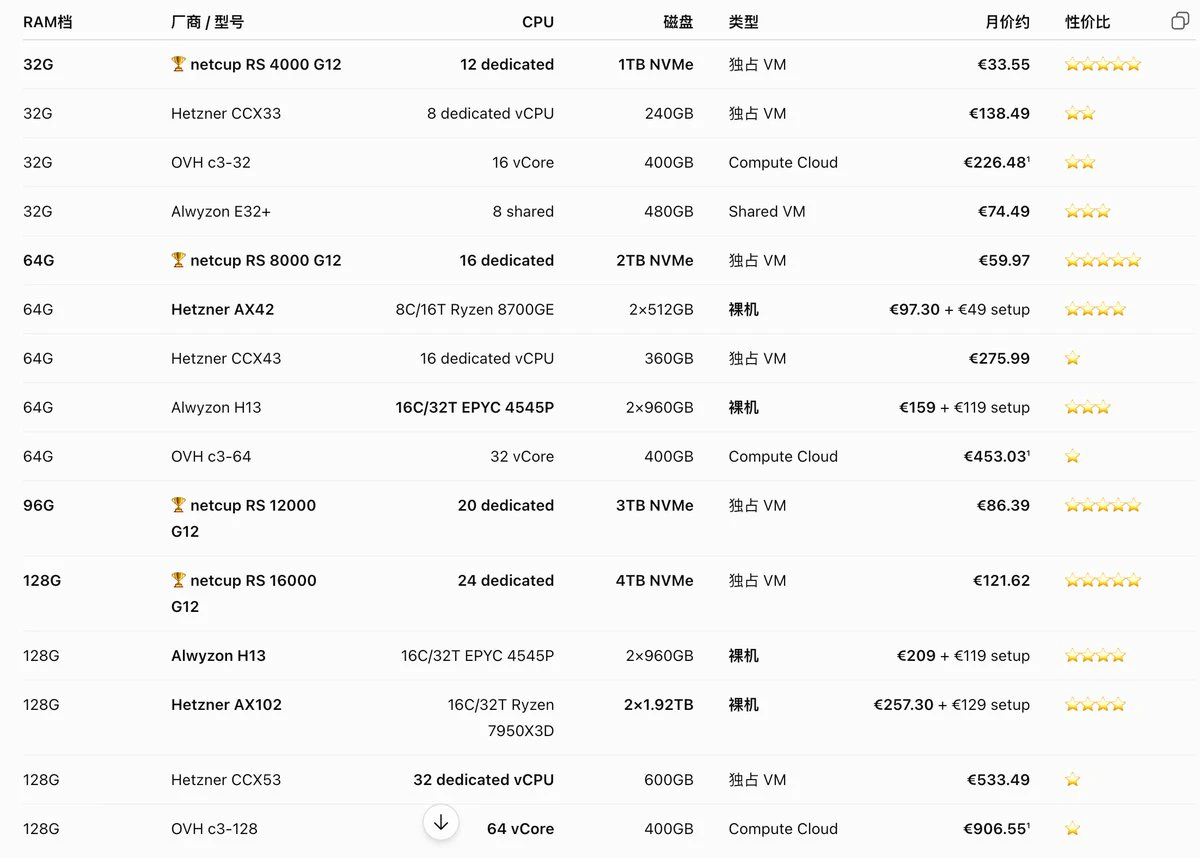Select the Hetzner CCX43 model cell
Screen dimensions: 1200x858
pos(226,358)
